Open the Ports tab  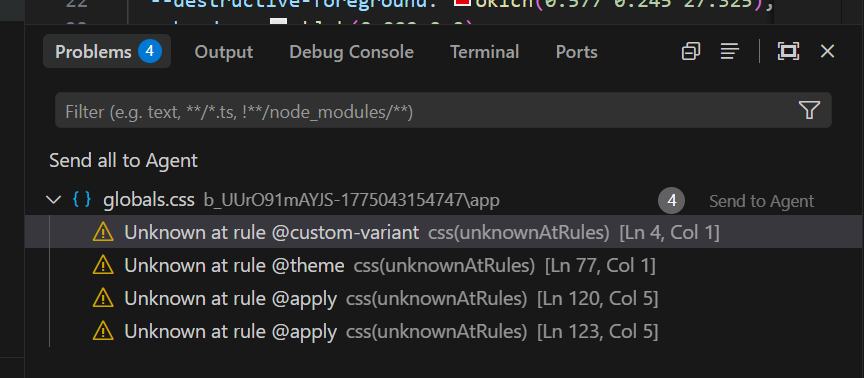tap(576, 52)
